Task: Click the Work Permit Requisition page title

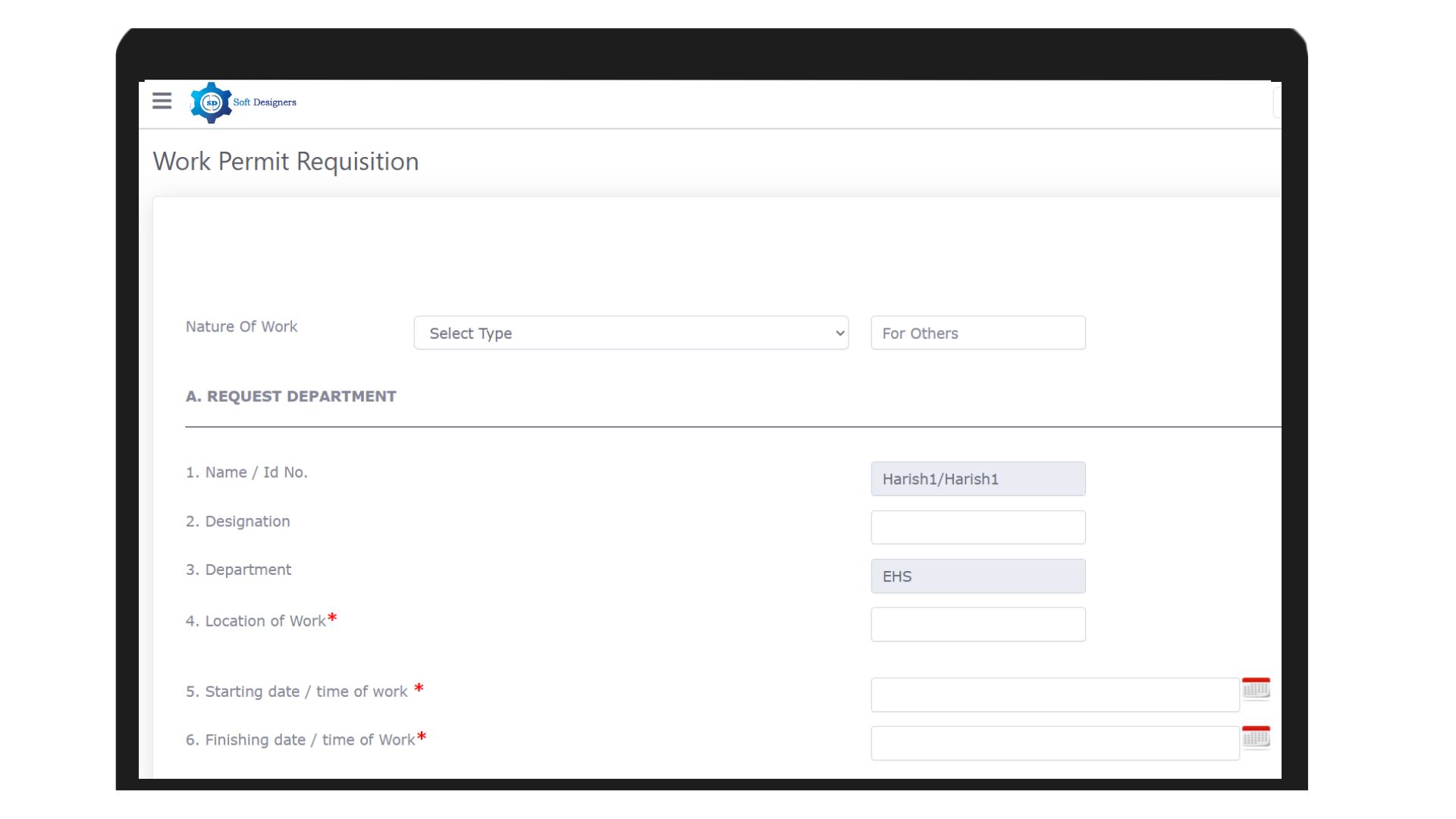Action: (x=286, y=162)
